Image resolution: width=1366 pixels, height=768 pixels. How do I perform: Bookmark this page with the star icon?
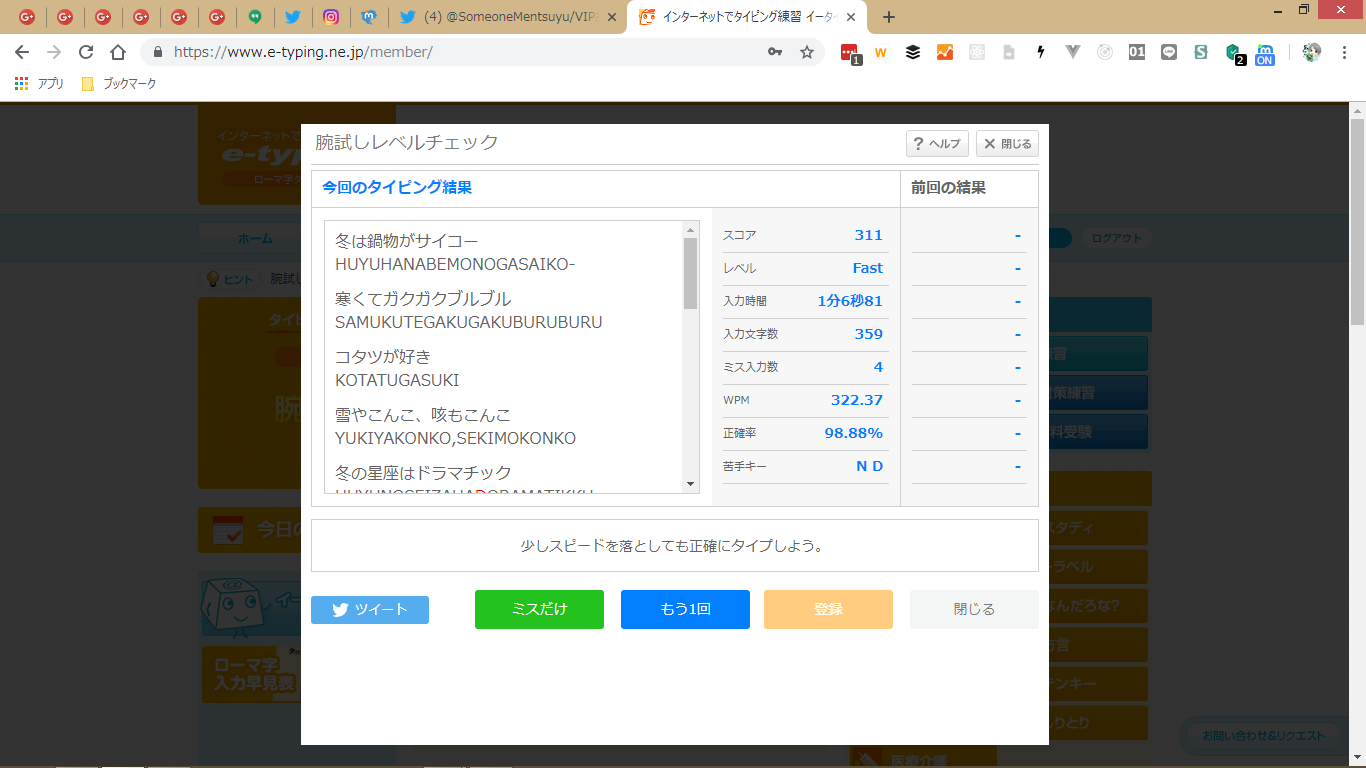pos(807,52)
